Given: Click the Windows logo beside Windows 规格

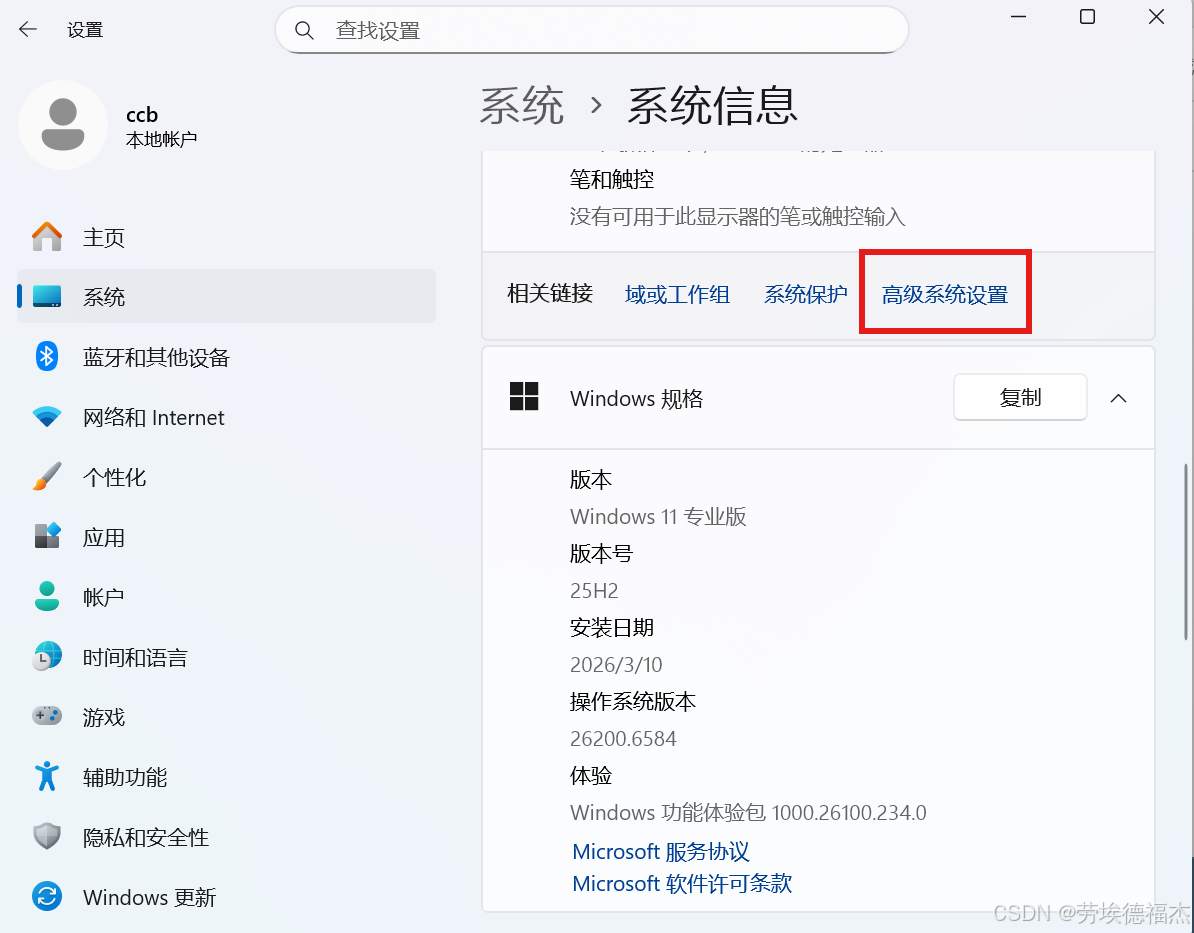Looking at the screenshot, I should pyautogui.click(x=524, y=397).
